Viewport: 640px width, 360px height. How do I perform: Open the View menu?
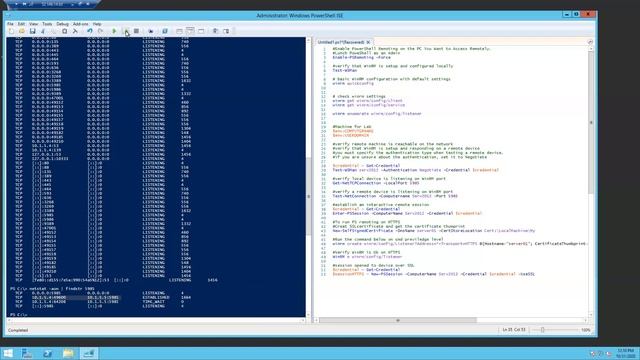pos(33,24)
